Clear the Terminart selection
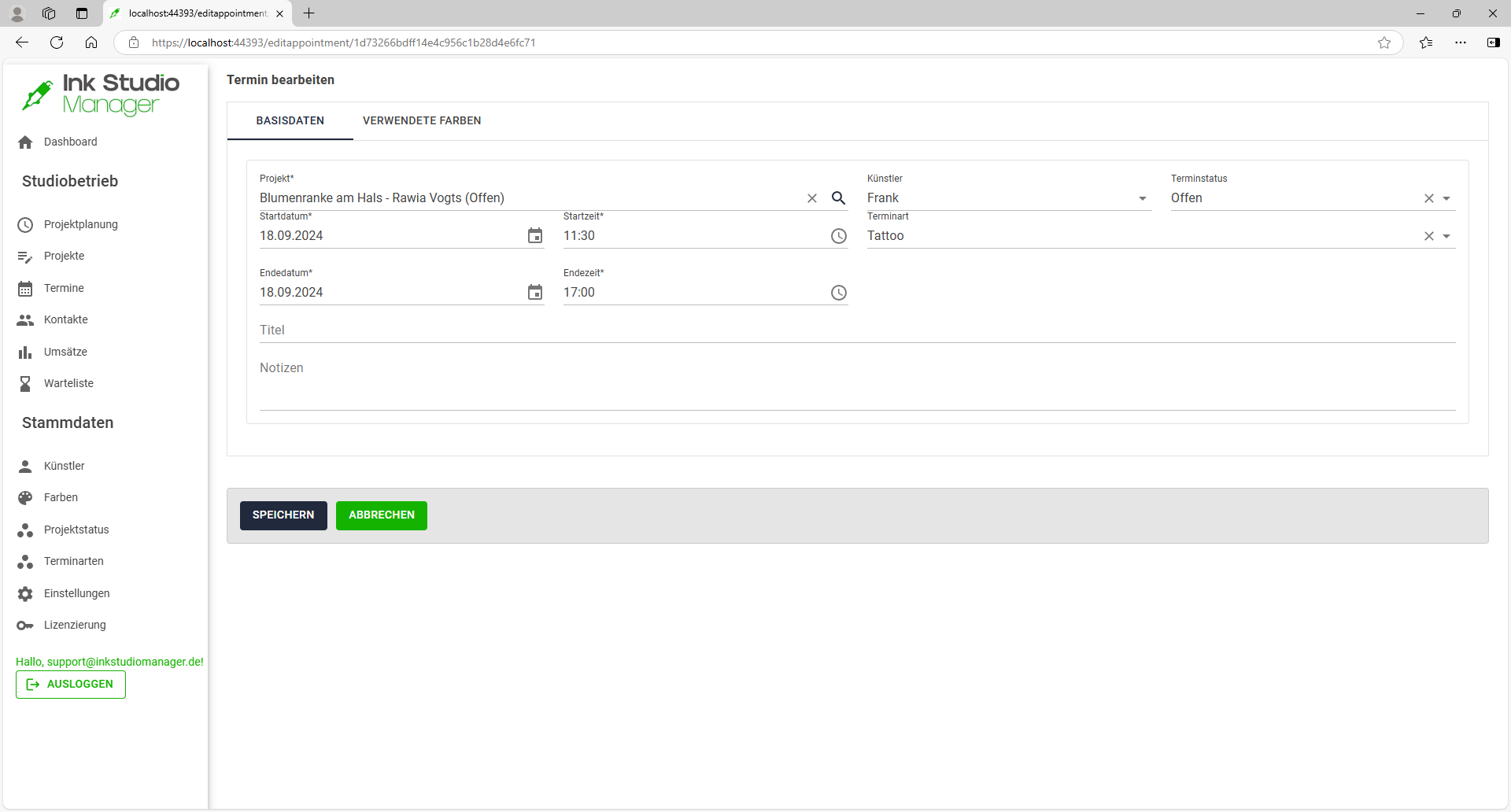Image resolution: width=1511 pixels, height=812 pixels. [1429, 236]
